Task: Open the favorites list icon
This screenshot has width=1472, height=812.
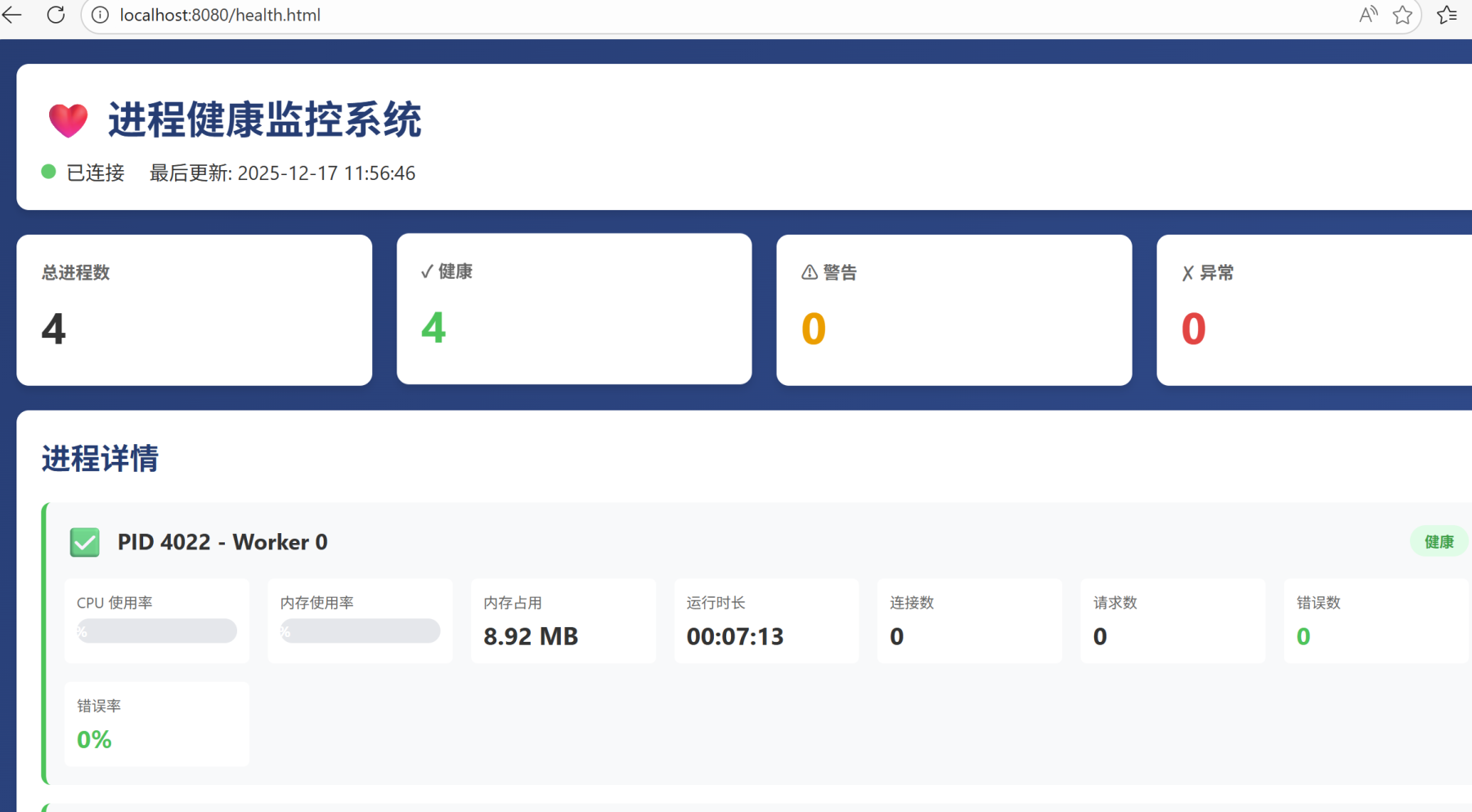Action: [1447, 15]
